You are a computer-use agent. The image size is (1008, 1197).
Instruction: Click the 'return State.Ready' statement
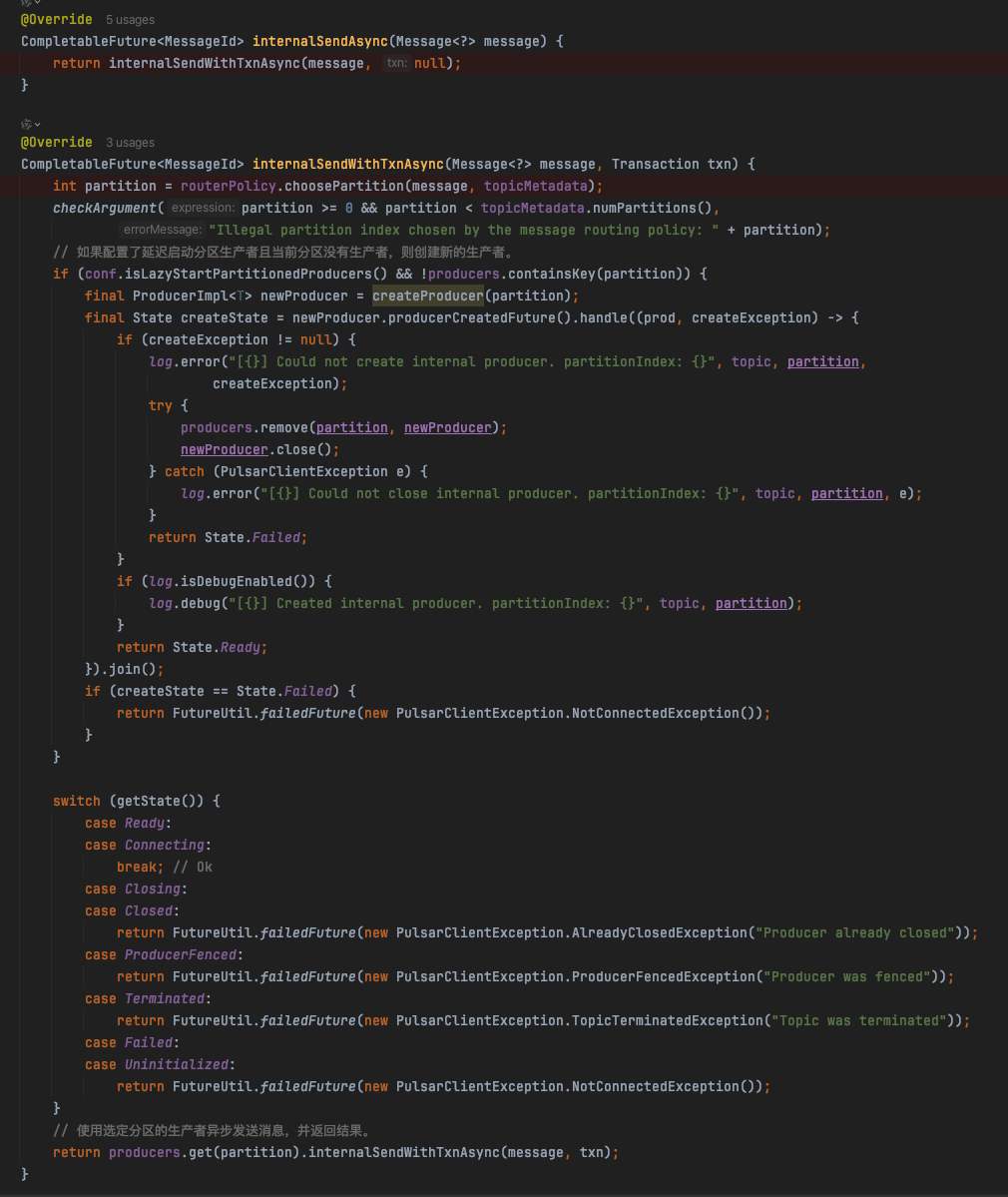click(192, 647)
